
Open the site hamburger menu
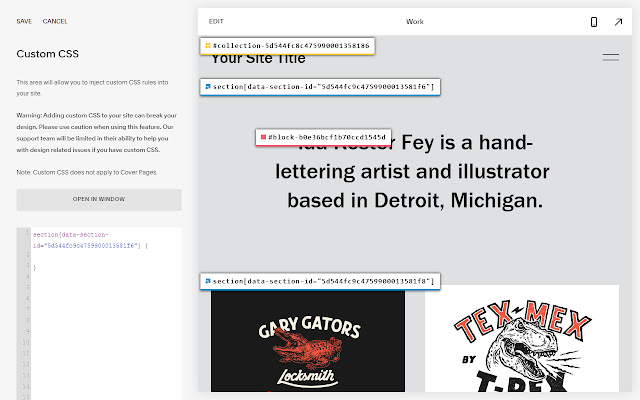point(611,57)
